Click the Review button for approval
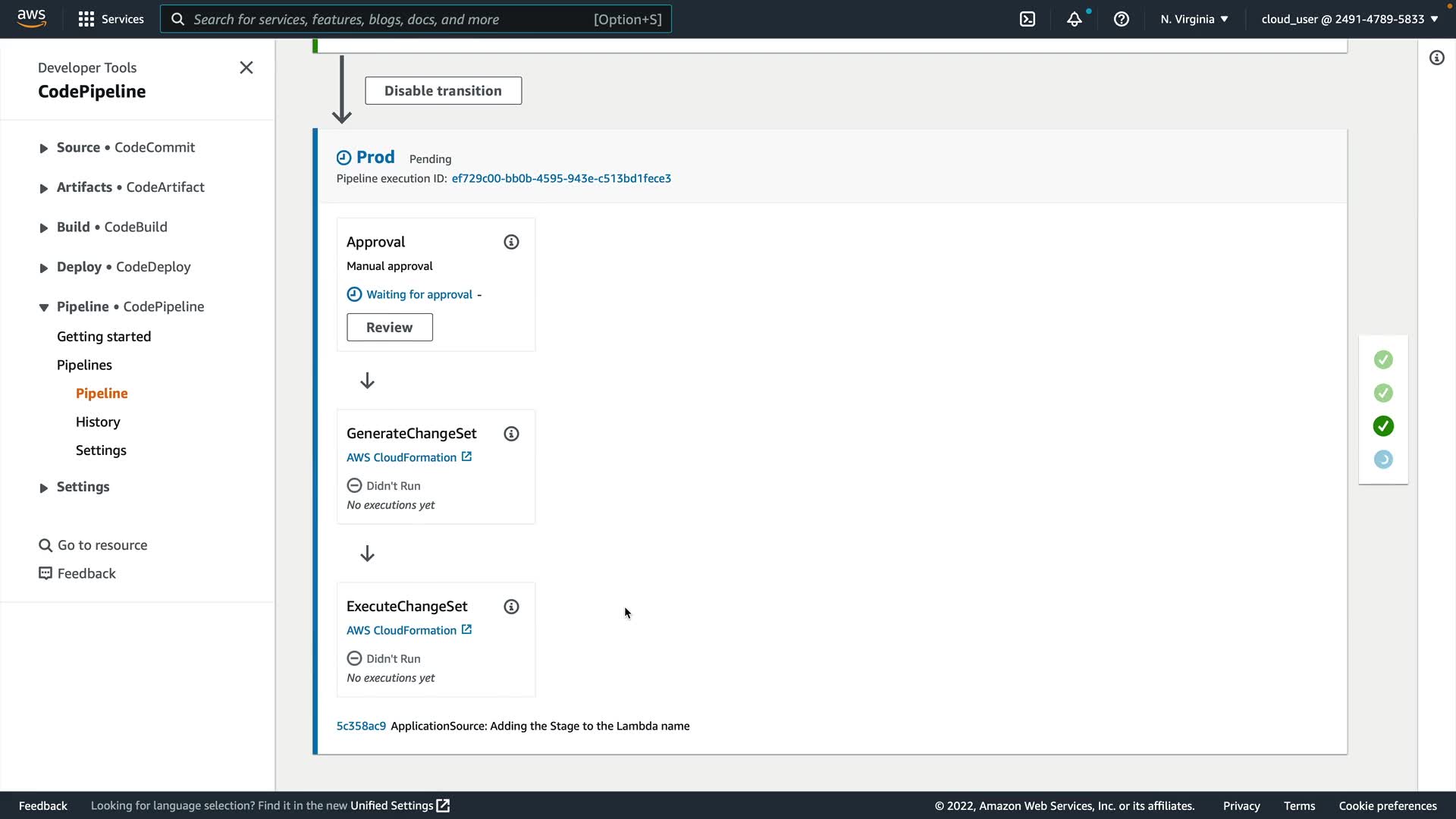The height and width of the screenshot is (819, 1456). pyautogui.click(x=389, y=328)
